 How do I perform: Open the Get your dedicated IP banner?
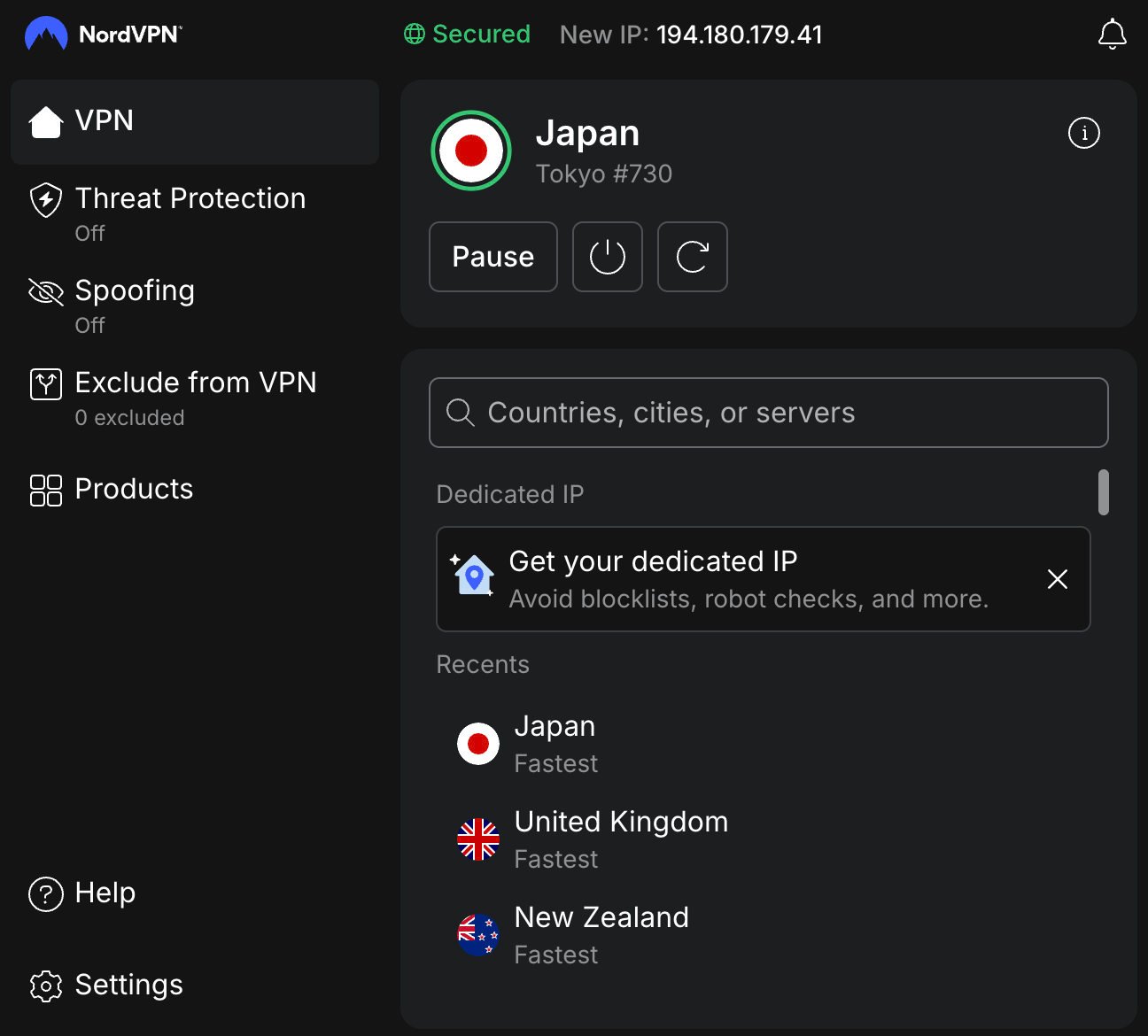pos(764,579)
